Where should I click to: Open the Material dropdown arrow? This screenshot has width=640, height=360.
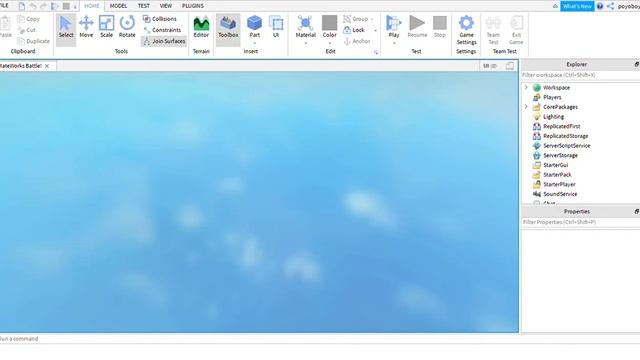point(305,43)
